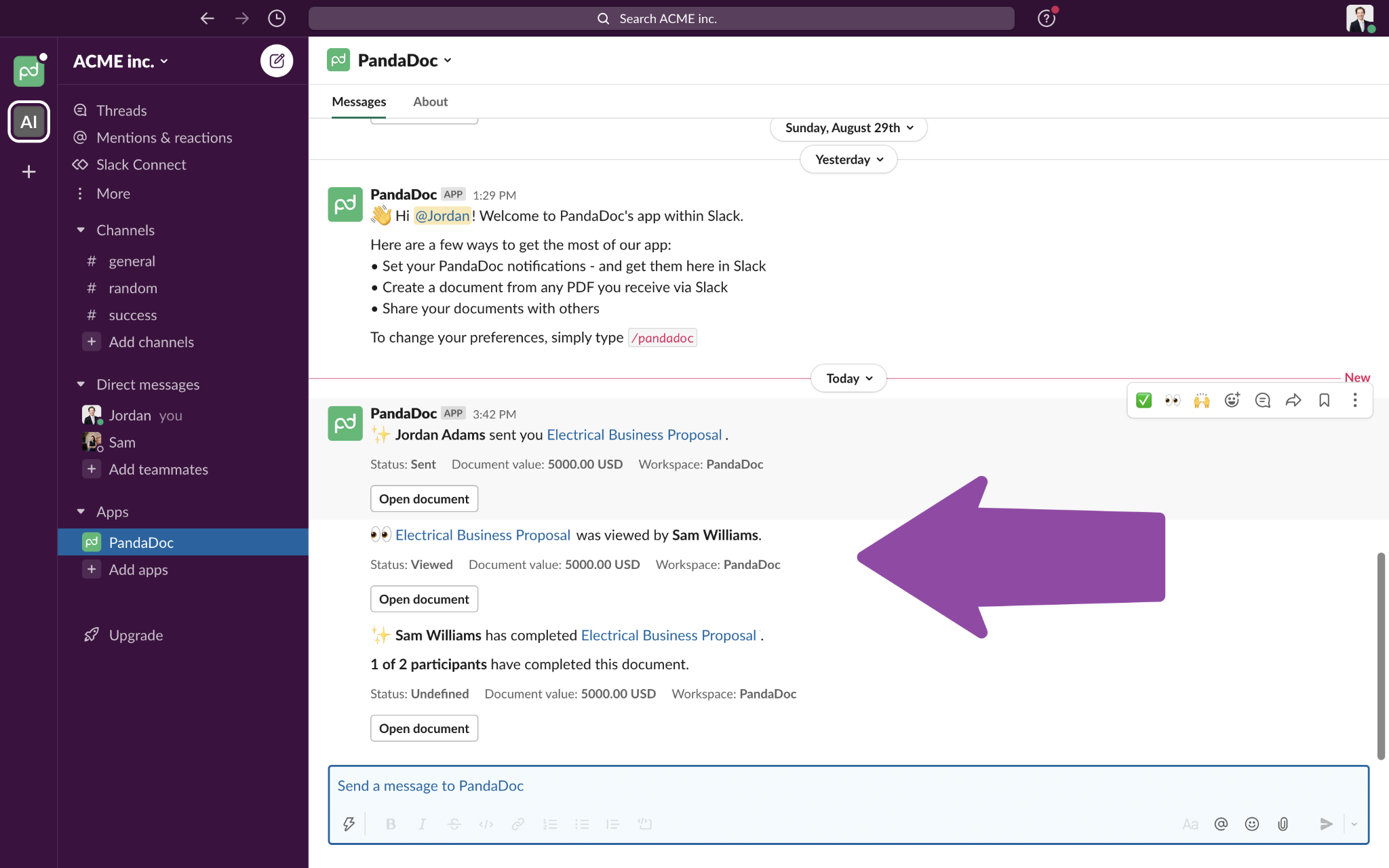Toggle inline code formatting
Viewport: 1389px width, 868px height.
tap(486, 824)
